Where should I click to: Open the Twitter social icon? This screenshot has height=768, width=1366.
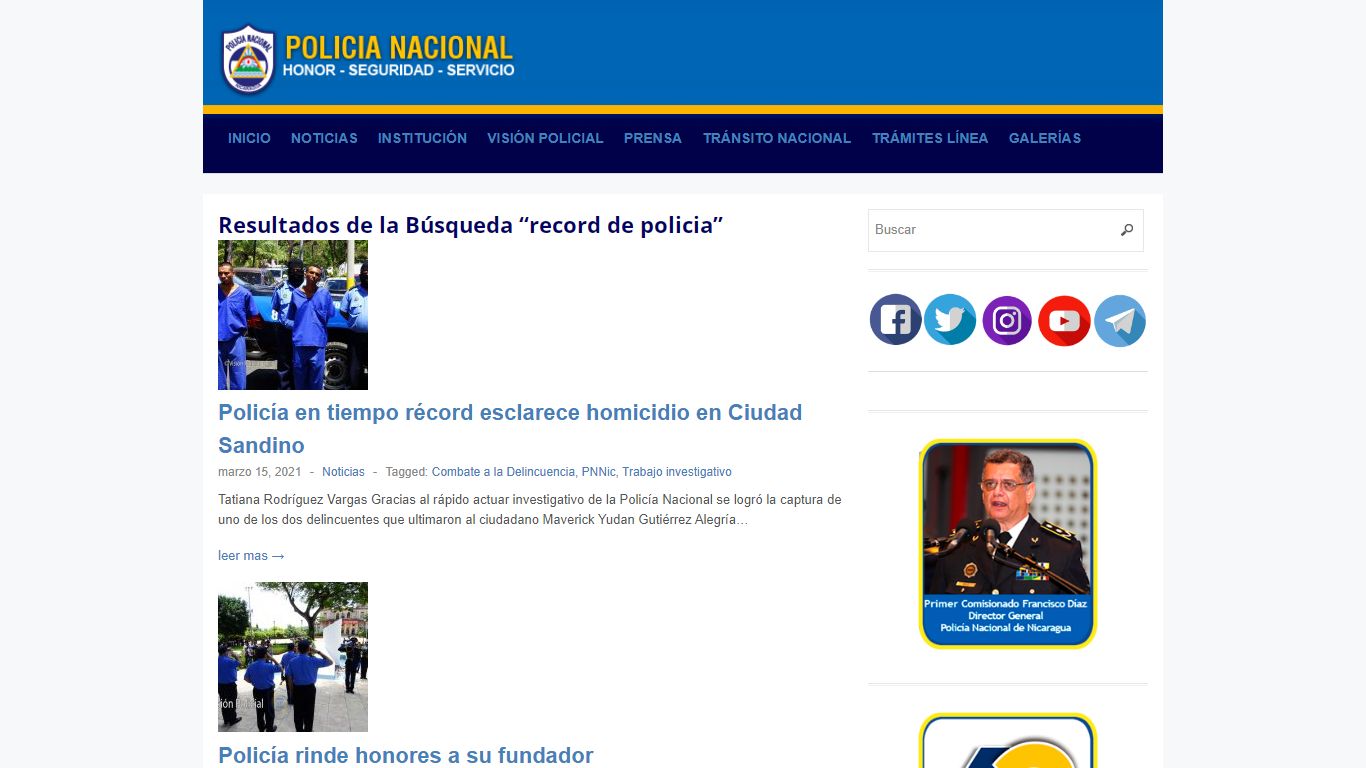[x=950, y=320]
